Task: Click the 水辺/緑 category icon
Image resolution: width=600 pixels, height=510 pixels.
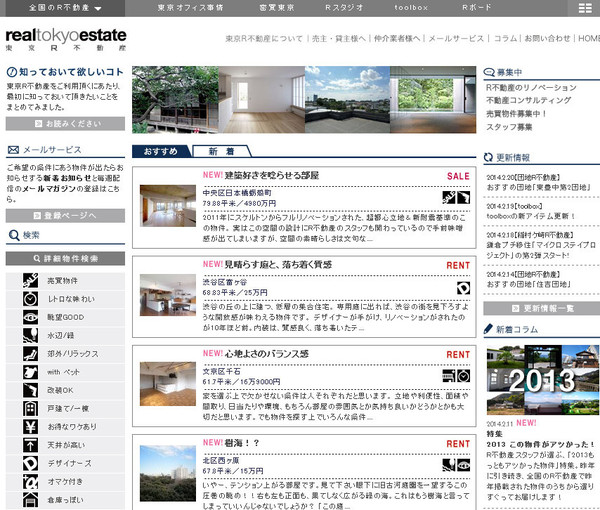Action: tap(29, 335)
